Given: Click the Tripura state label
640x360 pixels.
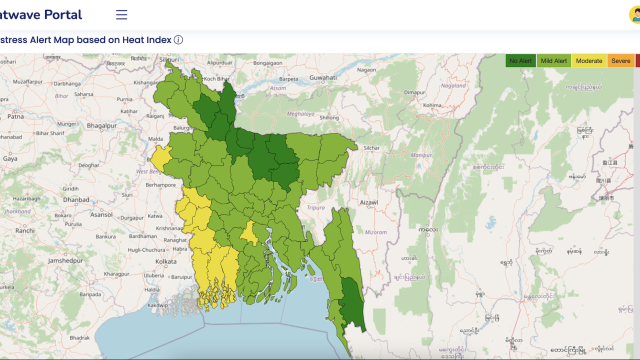Looking at the screenshot, I should click(316, 208).
